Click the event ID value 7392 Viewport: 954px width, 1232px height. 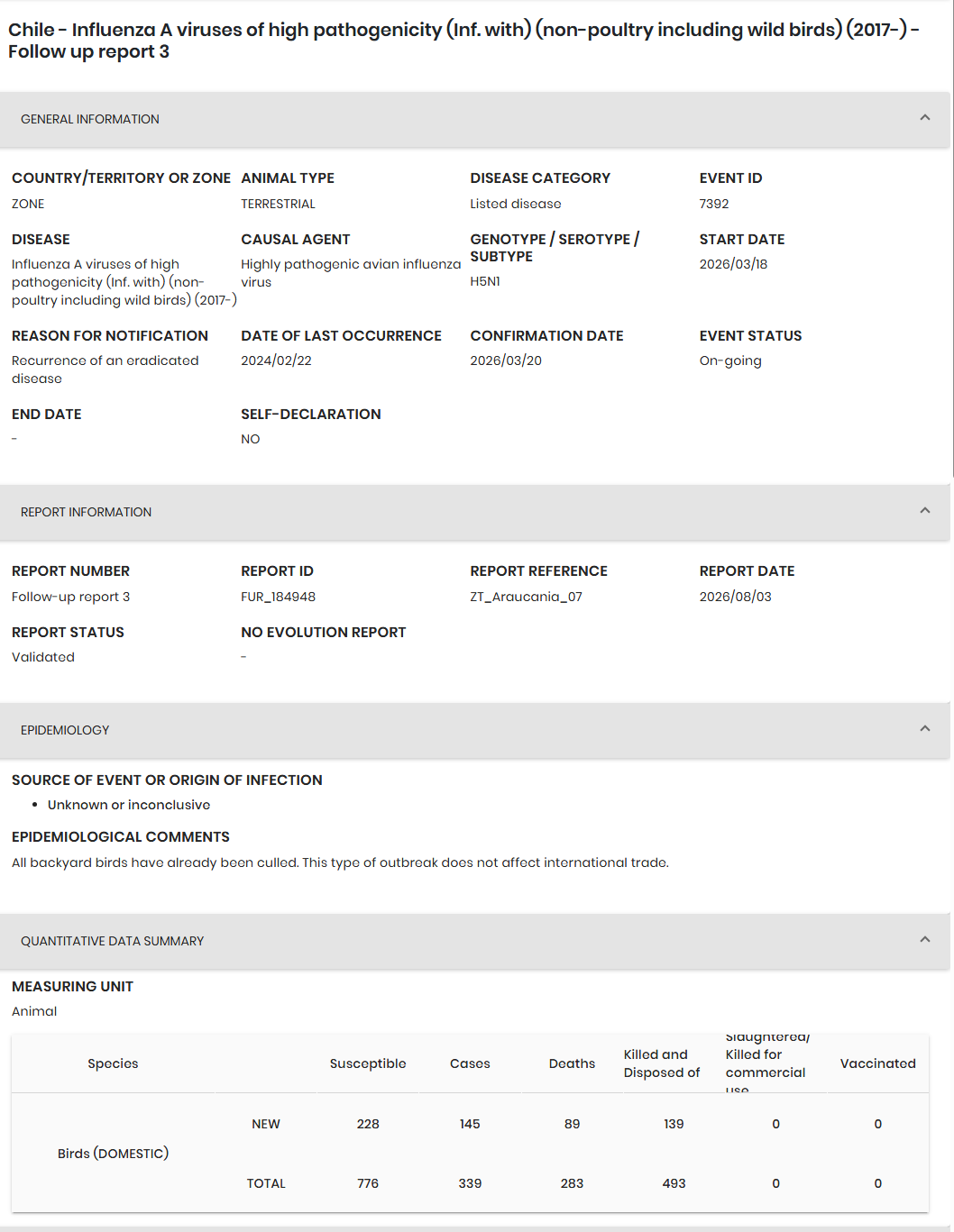[714, 204]
